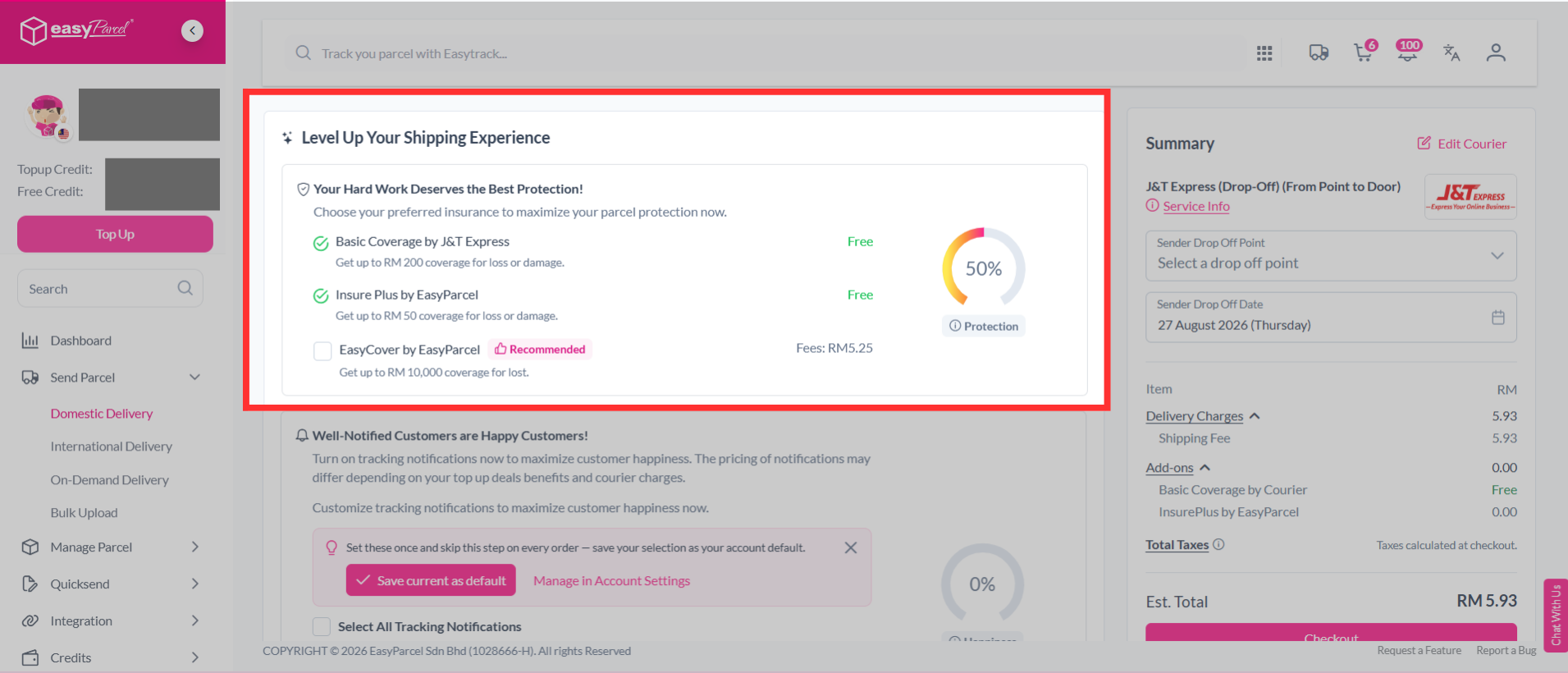Collapse the sidebar with the arrow button
Image resolution: width=1568 pixels, height=673 pixels.
(x=192, y=30)
